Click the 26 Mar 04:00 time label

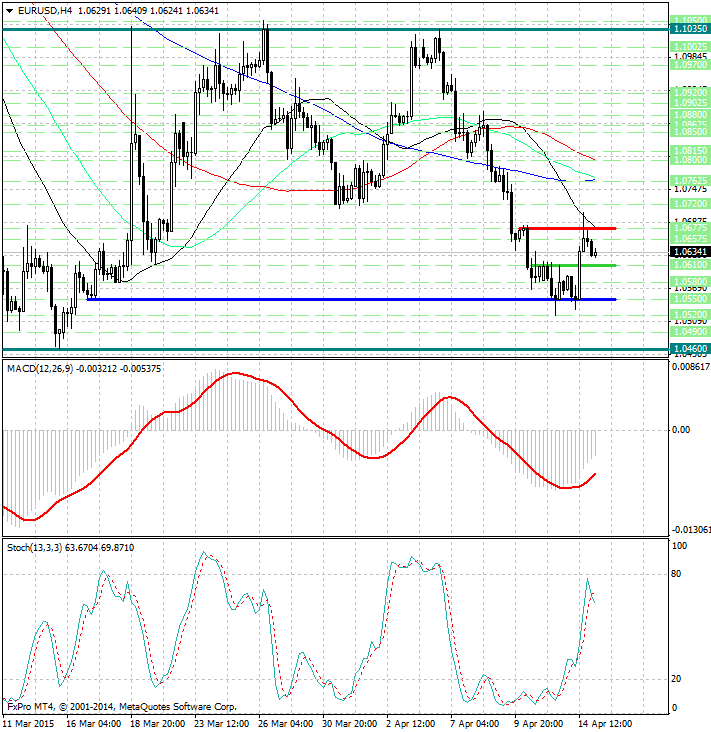286,724
